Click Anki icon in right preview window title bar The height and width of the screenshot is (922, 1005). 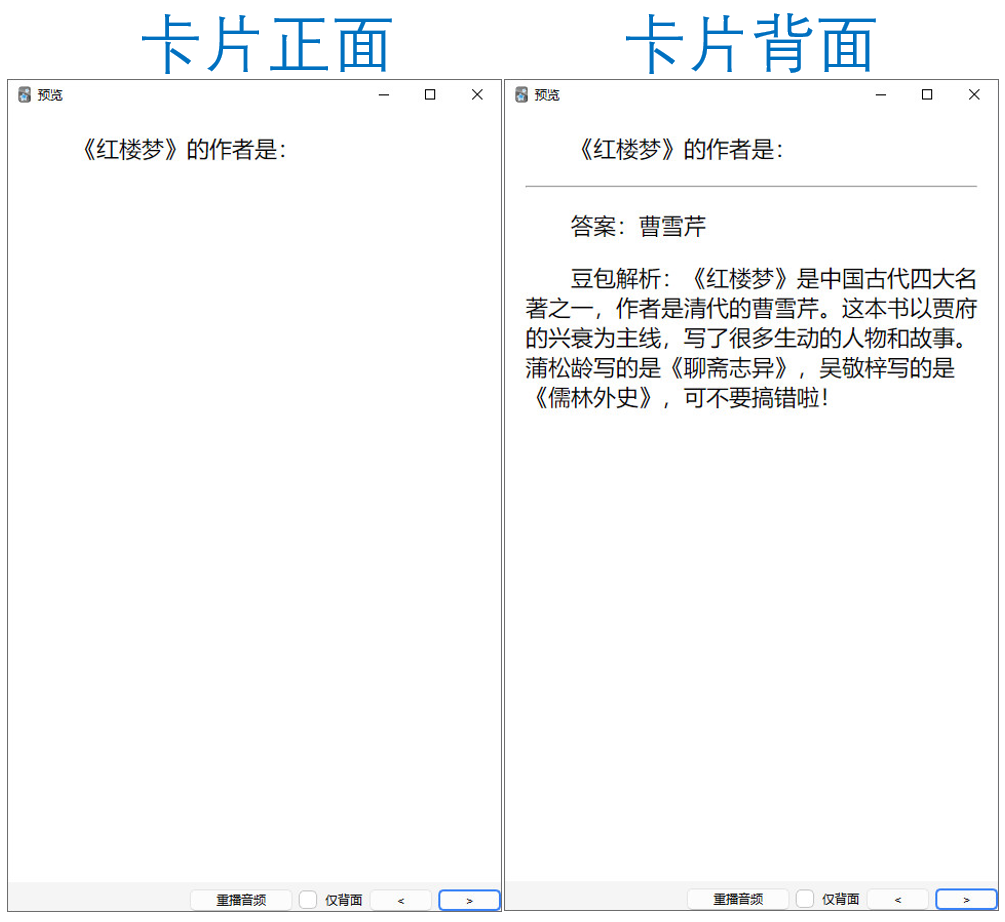point(522,95)
